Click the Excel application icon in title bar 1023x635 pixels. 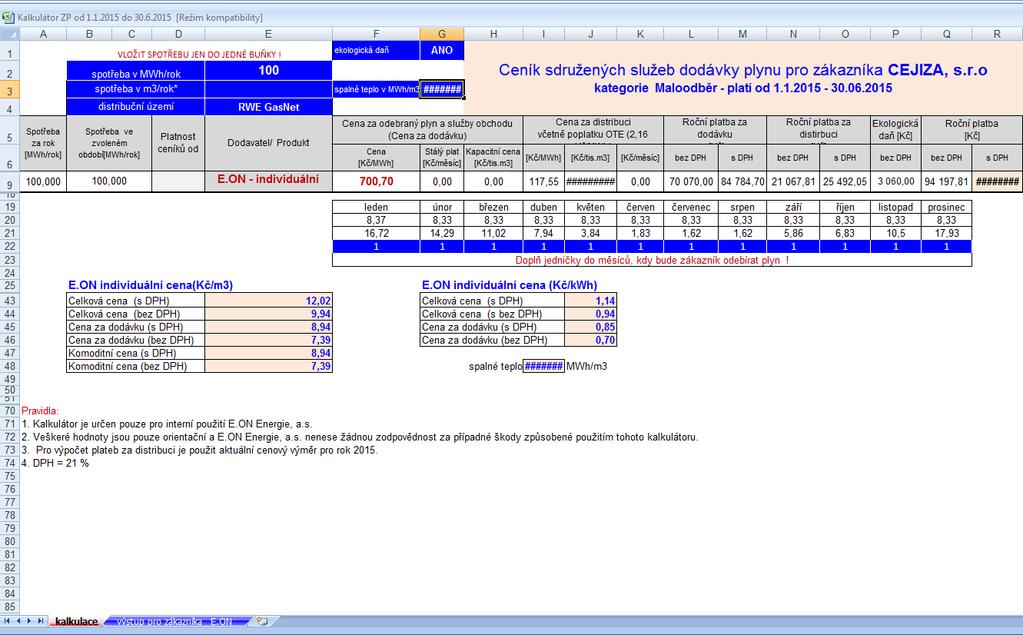8,18
